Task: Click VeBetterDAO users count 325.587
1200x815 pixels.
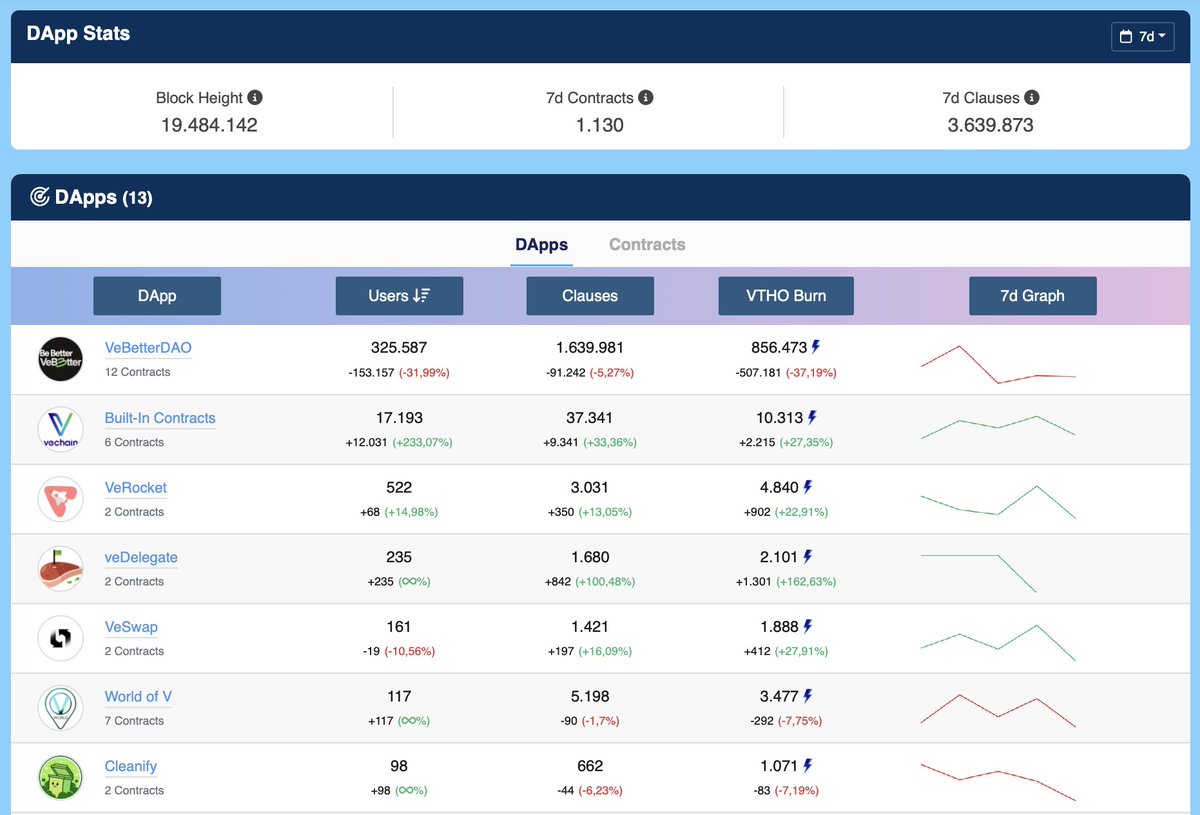Action: [399, 348]
